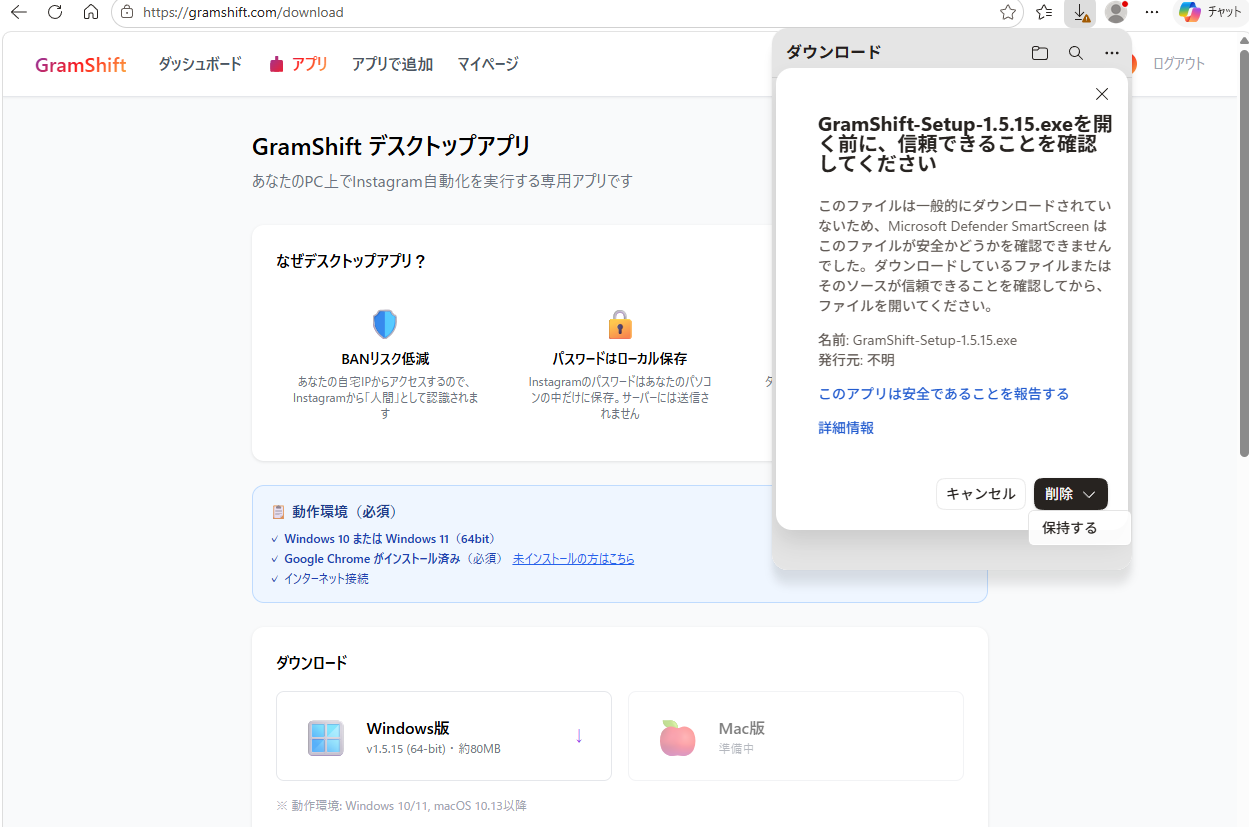This screenshot has width=1249, height=827.
Task: Open the 詳細情報 link
Action: 846,428
